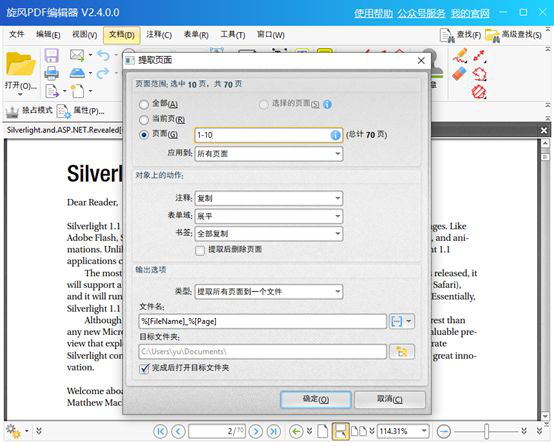554x446 pixels.
Task: Go to previous page button
Action: click(178, 431)
